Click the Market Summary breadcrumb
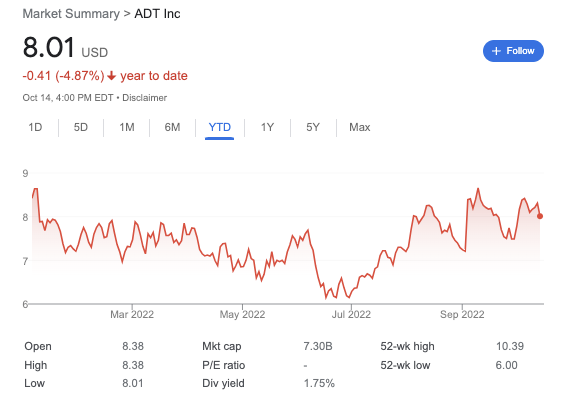 (x=71, y=14)
